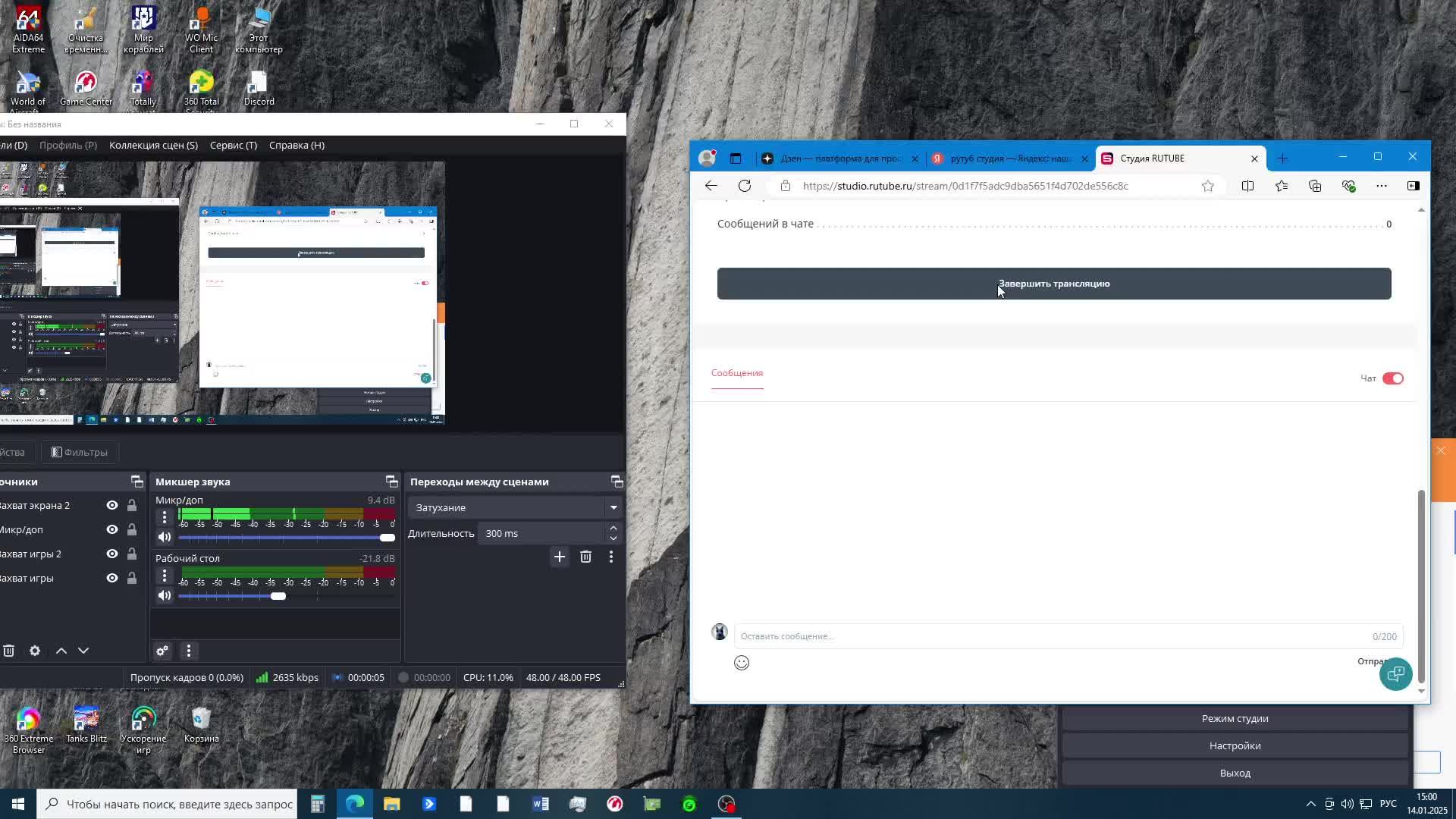Adjust the Рабочий стол volume slider
1456x819 pixels.
278,596
